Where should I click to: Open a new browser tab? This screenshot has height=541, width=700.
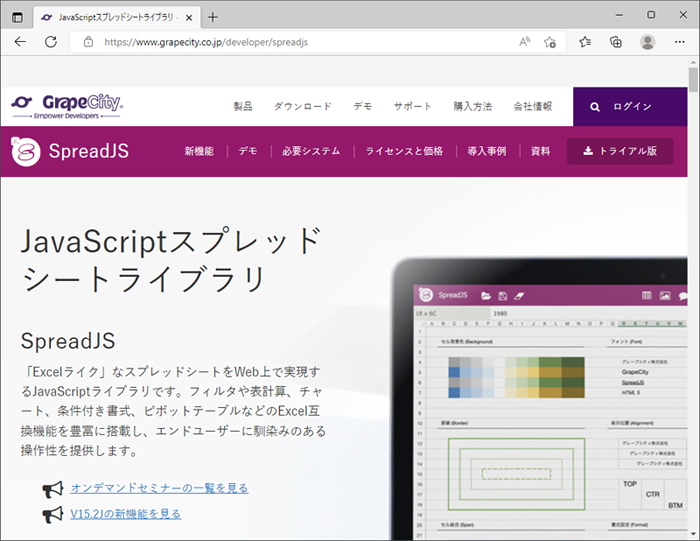coord(213,17)
